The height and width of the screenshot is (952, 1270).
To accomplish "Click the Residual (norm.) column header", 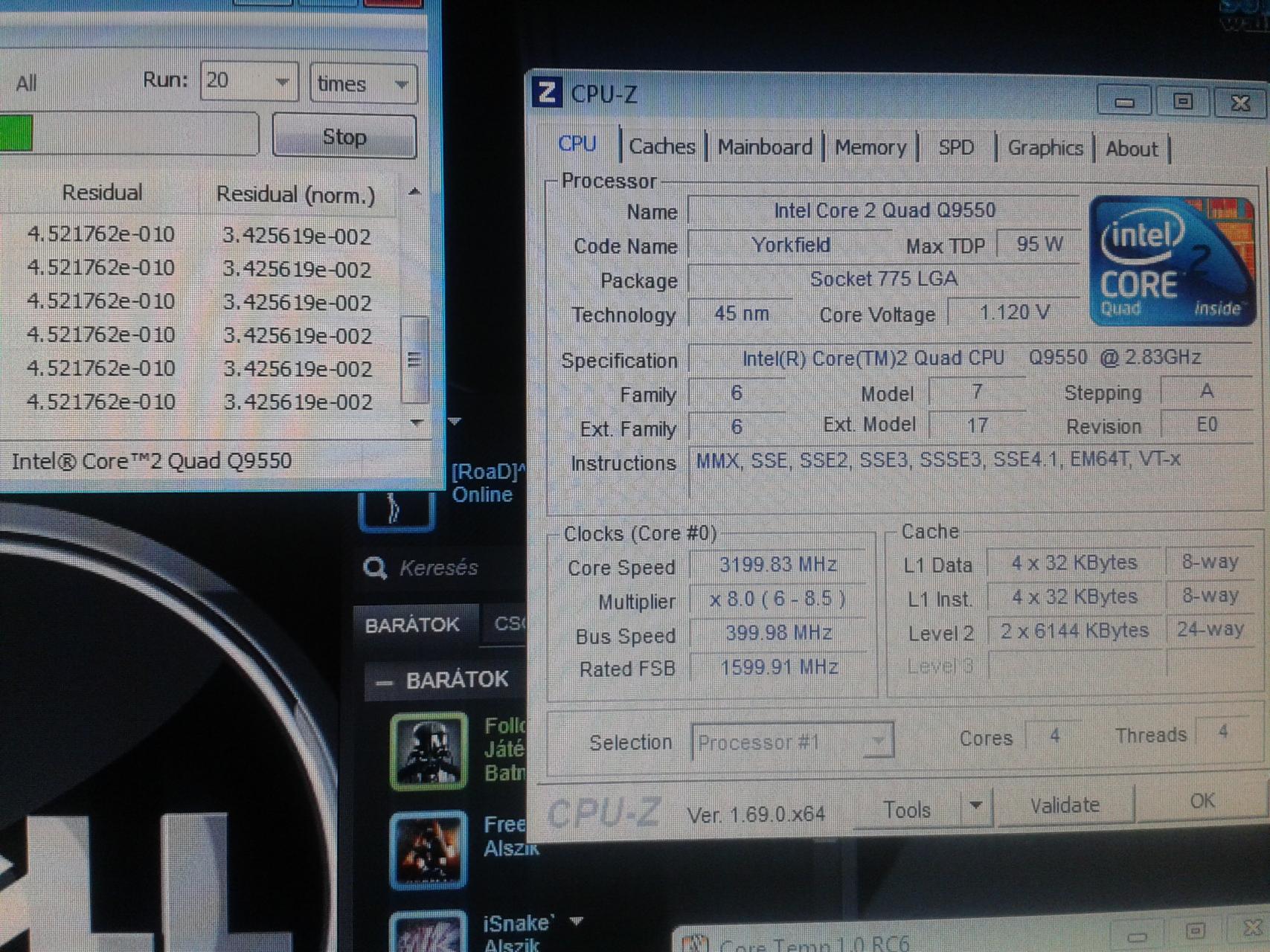I will coord(296,195).
